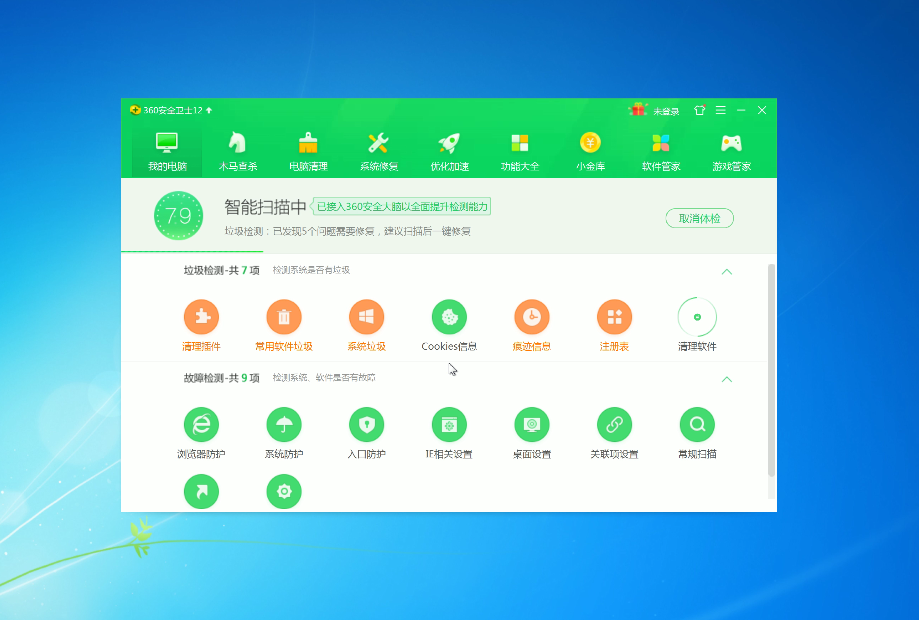Close the 360安全卫士 window

(762, 110)
